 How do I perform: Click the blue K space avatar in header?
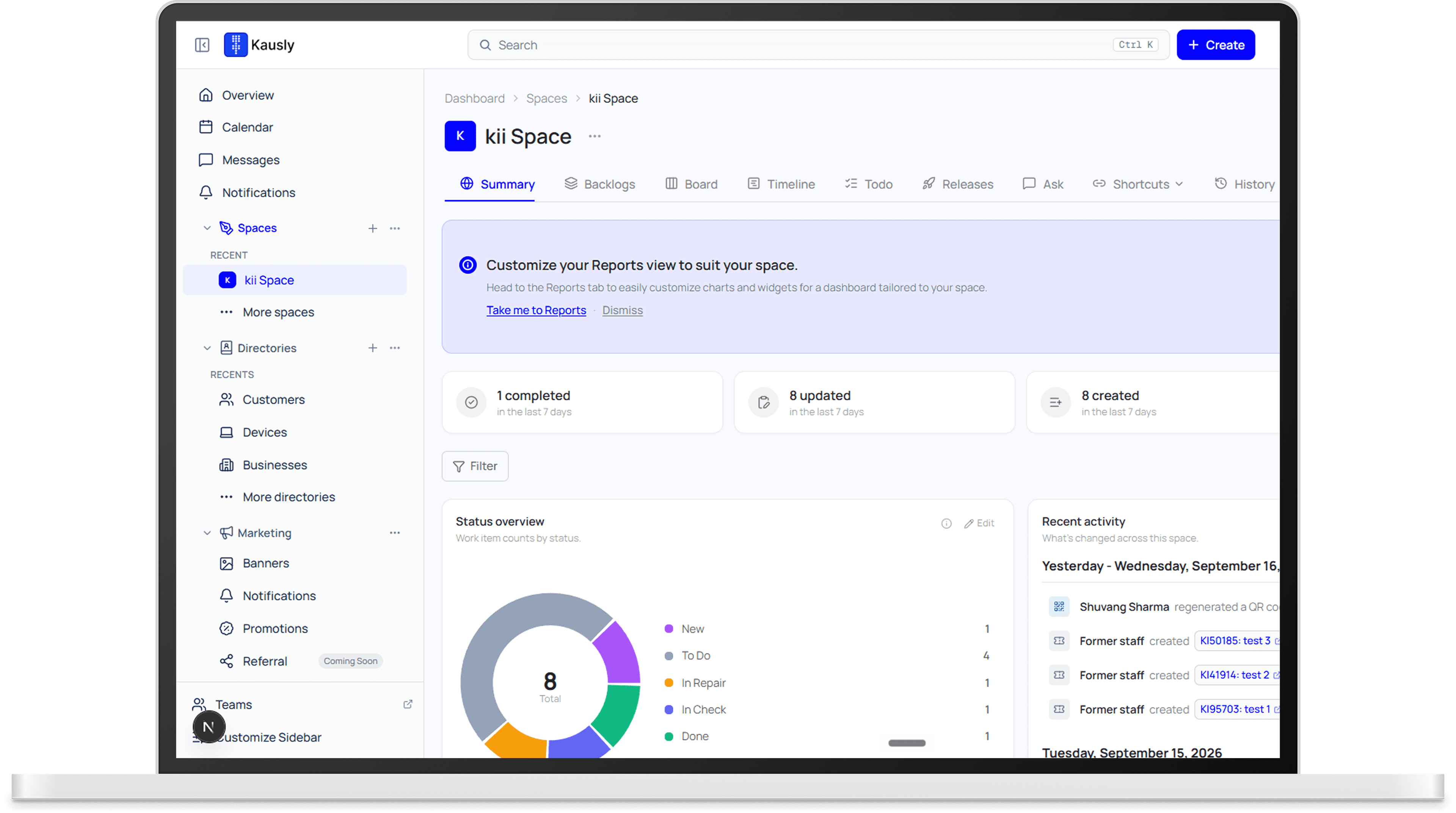coord(460,136)
